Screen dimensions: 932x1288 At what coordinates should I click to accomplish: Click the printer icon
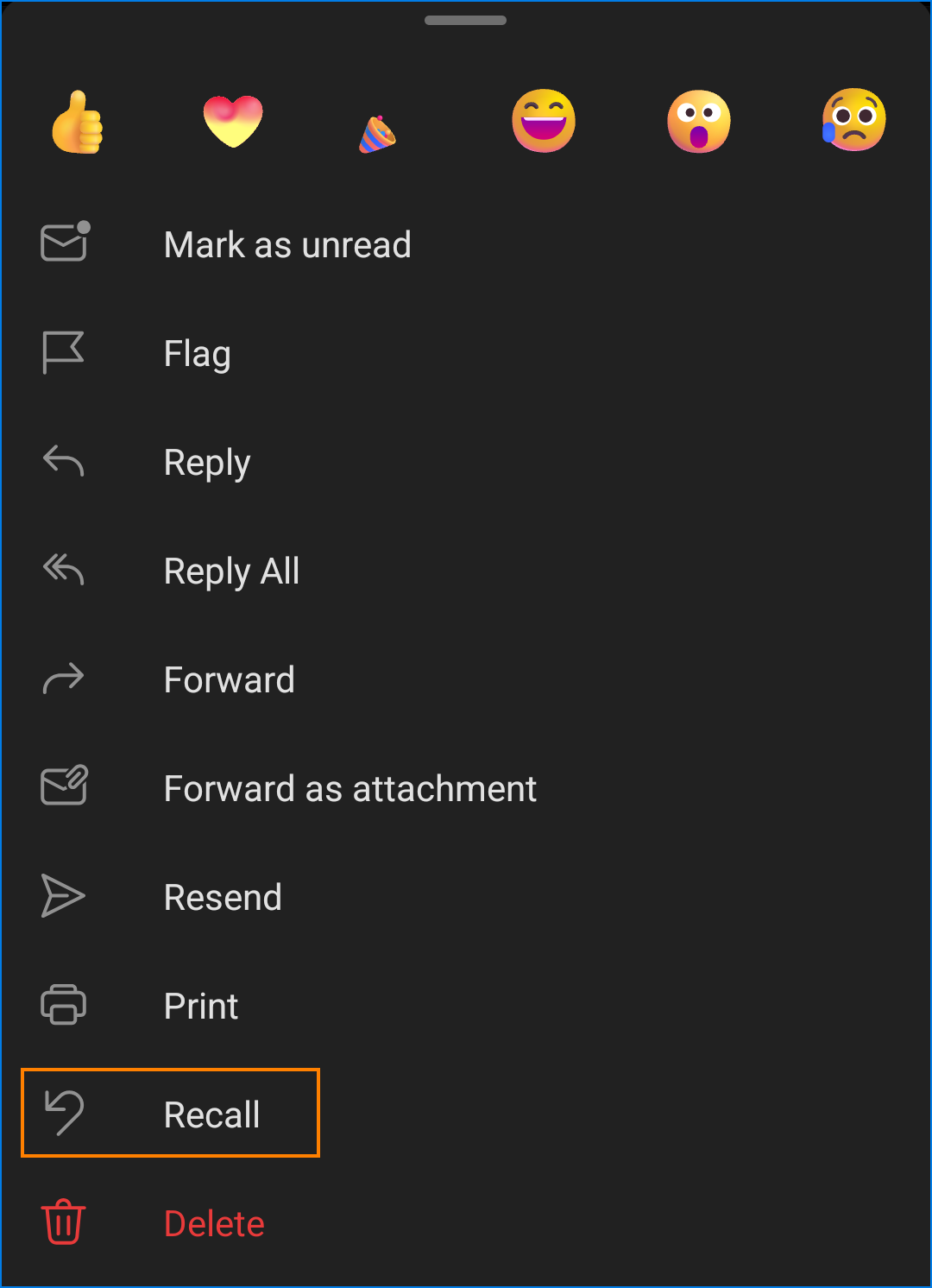[63, 1005]
